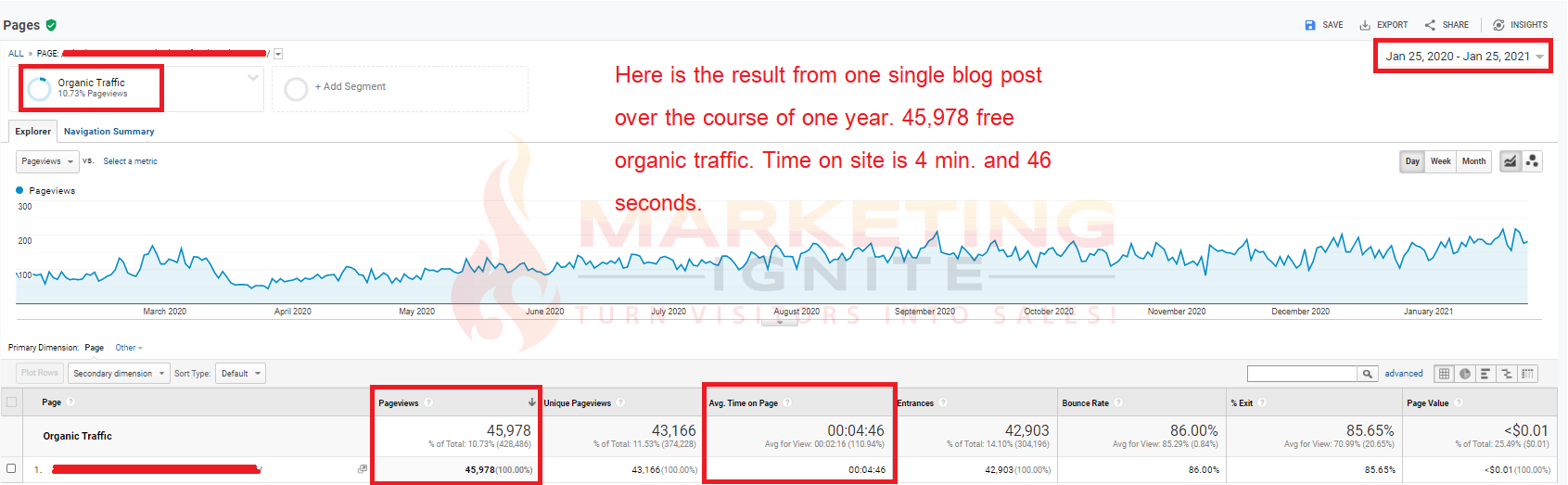
Task: Switch to motion chart icon
Action: click(1532, 161)
